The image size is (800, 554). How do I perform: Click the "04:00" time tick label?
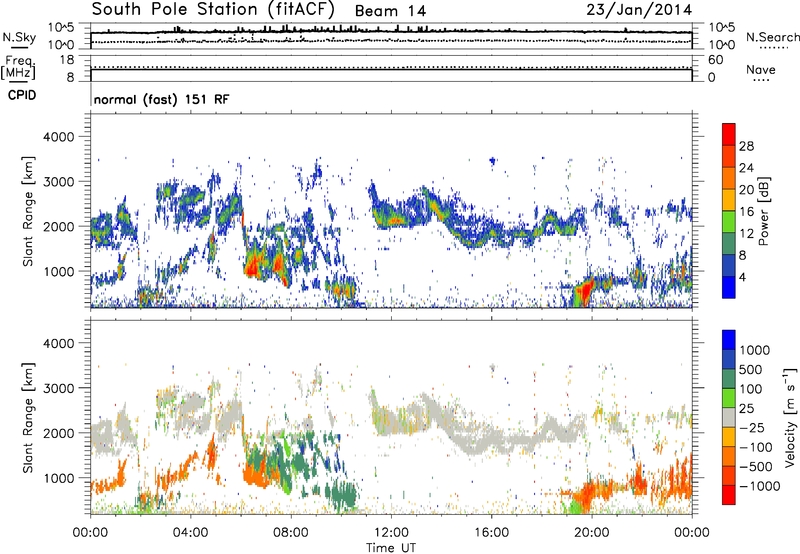(190, 533)
